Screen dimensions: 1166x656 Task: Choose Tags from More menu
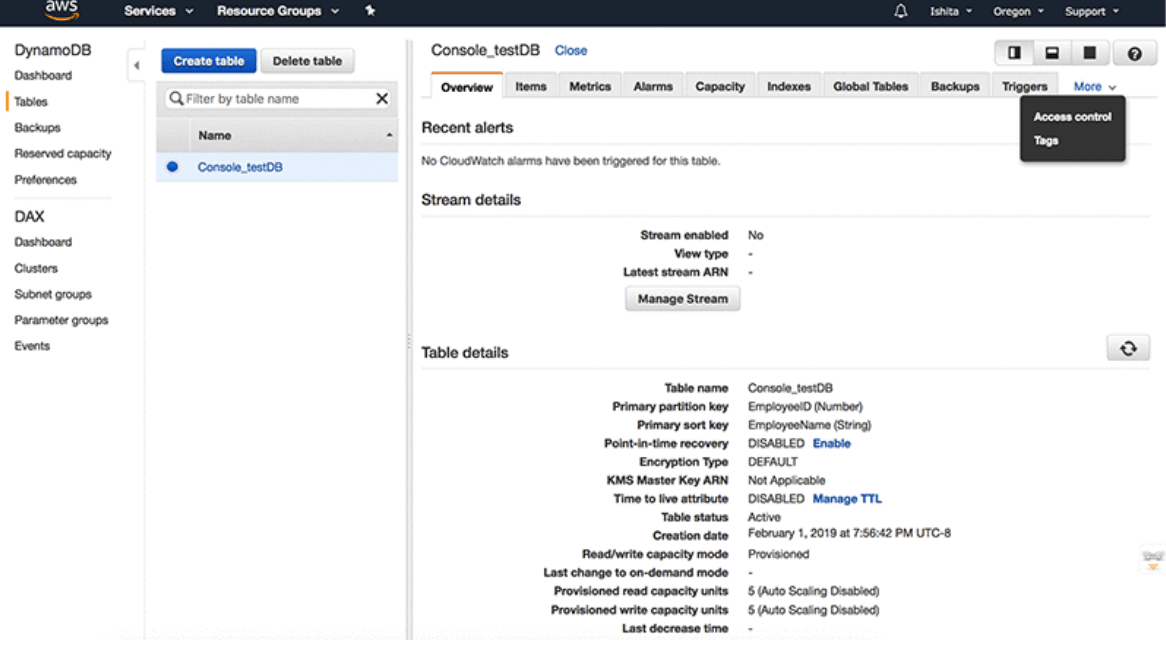point(1046,141)
